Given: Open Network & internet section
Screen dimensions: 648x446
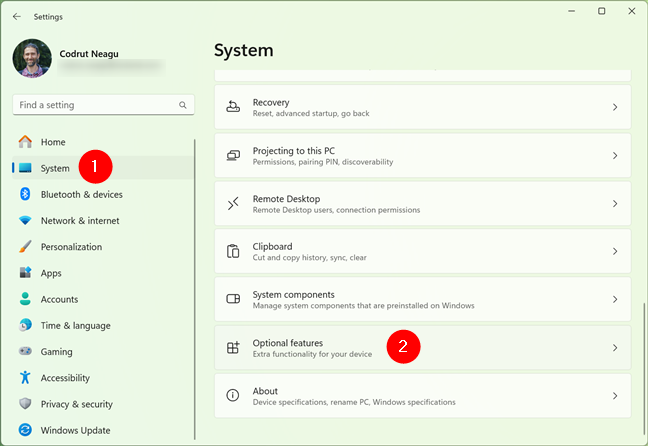Looking at the screenshot, I should 80,221.
